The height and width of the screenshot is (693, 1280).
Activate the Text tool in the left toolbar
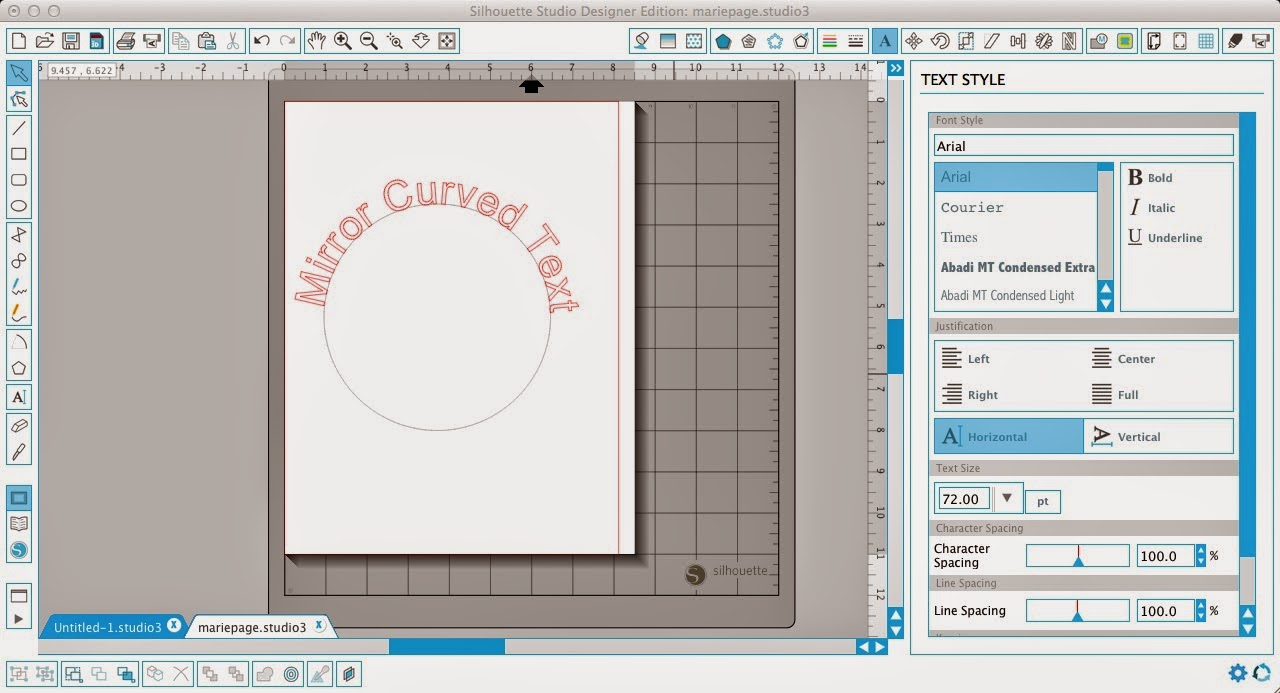[19, 397]
